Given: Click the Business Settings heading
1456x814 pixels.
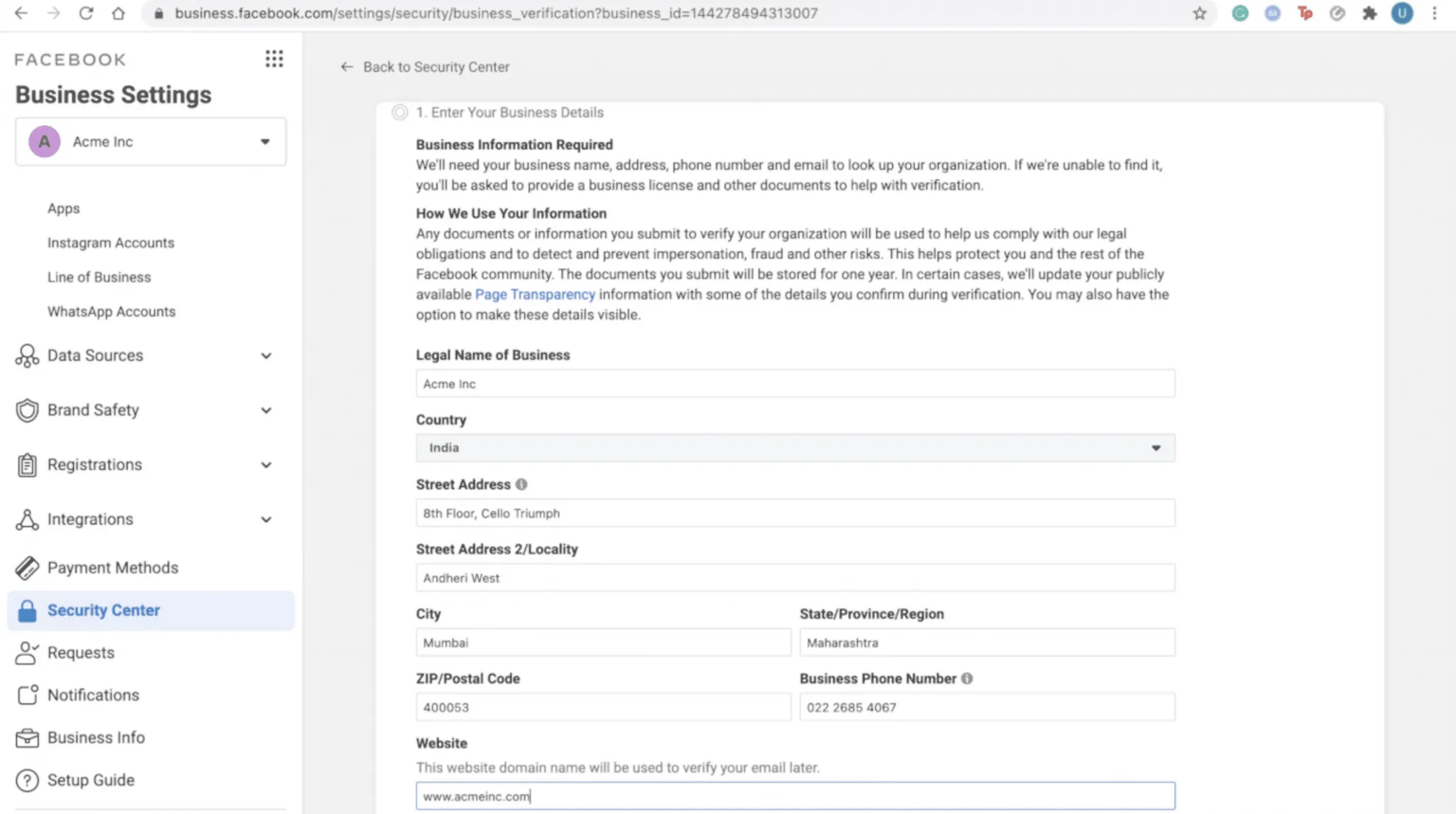Looking at the screenshot, I should [x=113, y=95].
